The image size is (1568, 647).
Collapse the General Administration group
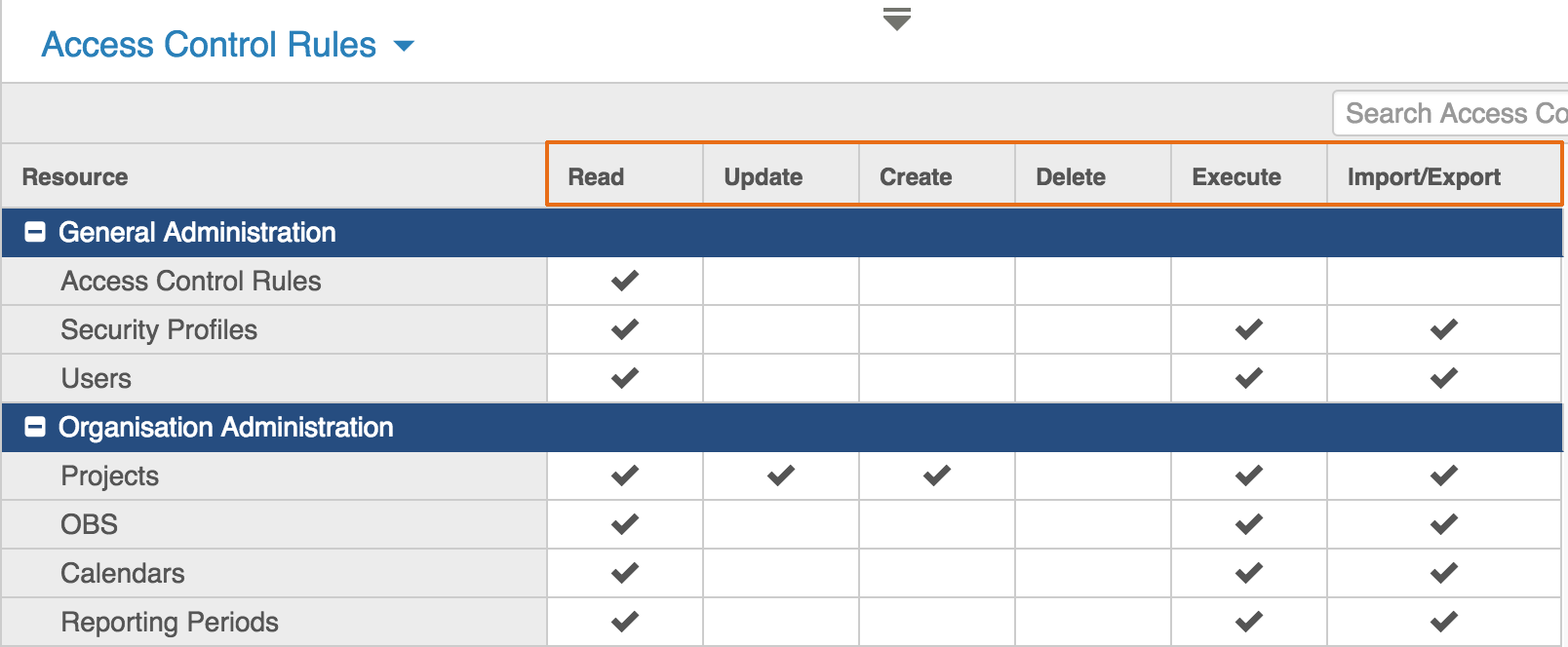(x=35, y=232)
